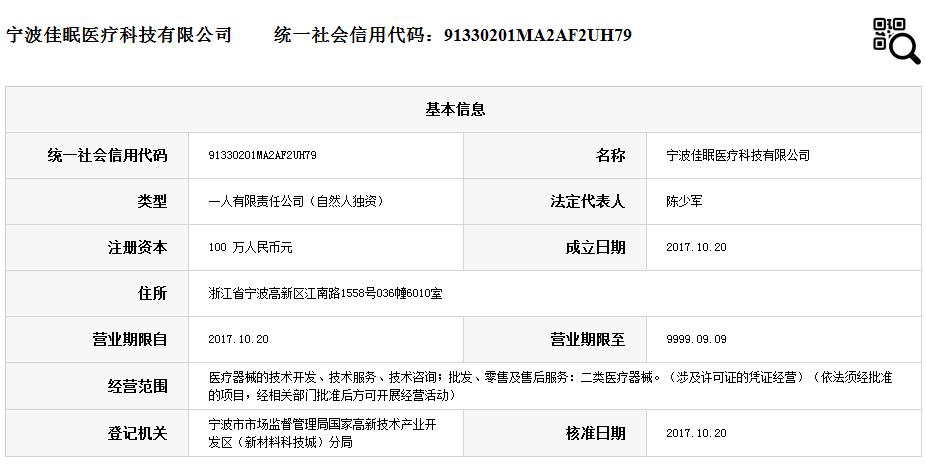This screenshot has width=926, height=465.
Task: Select the 核准日期 value 2017.10.20
Action: tap(696, 433)
